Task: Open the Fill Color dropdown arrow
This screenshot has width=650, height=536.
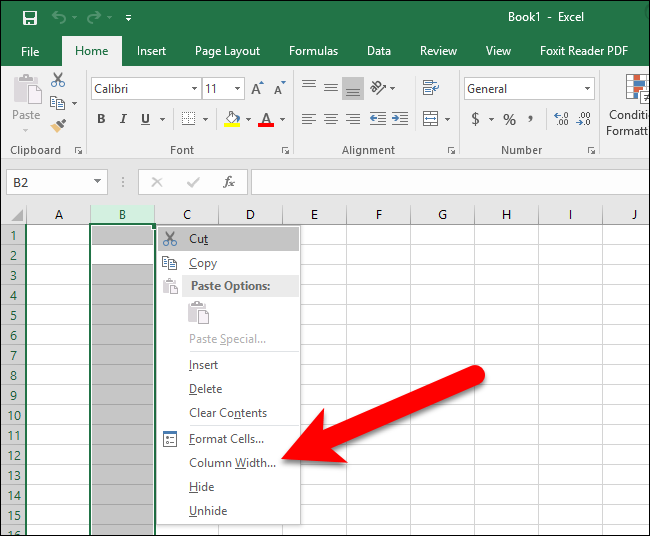Action: click(x=248, y=119)
